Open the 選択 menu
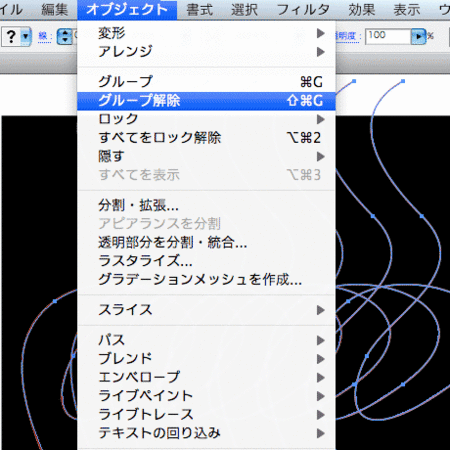 coord(244,10)
